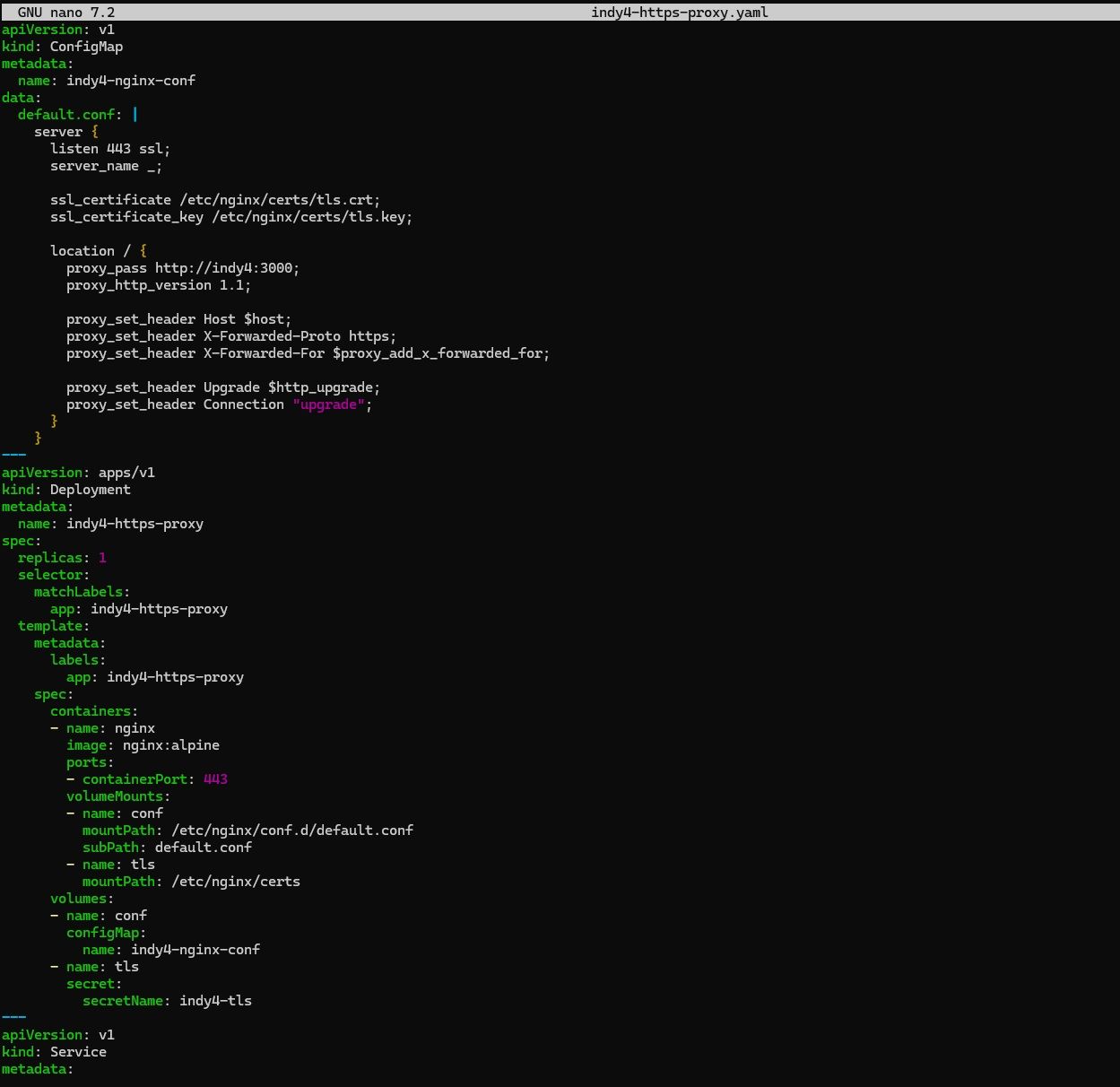Click the 'volumes:' key
The image size is (1120, 1087).
click(x=82, y=899)
